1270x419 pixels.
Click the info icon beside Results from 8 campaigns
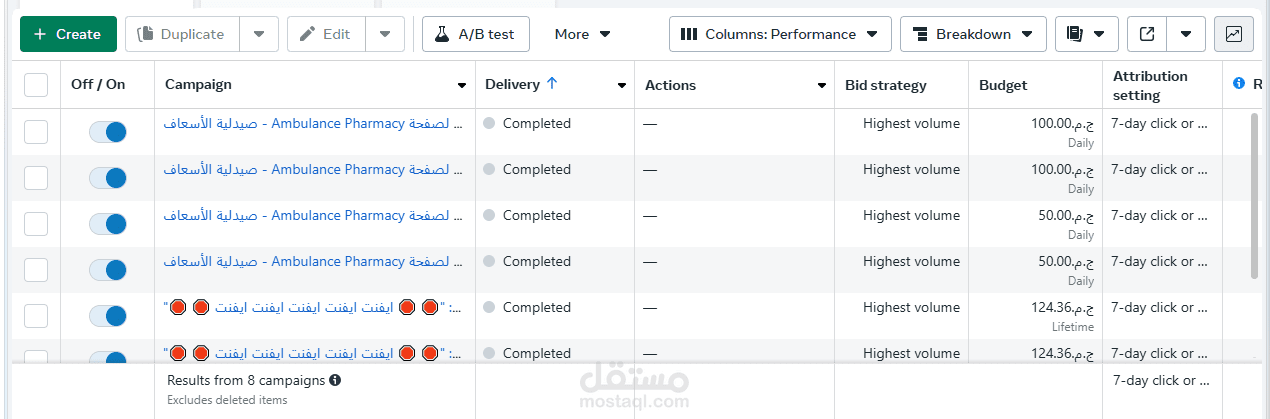(x=335, y=380)
